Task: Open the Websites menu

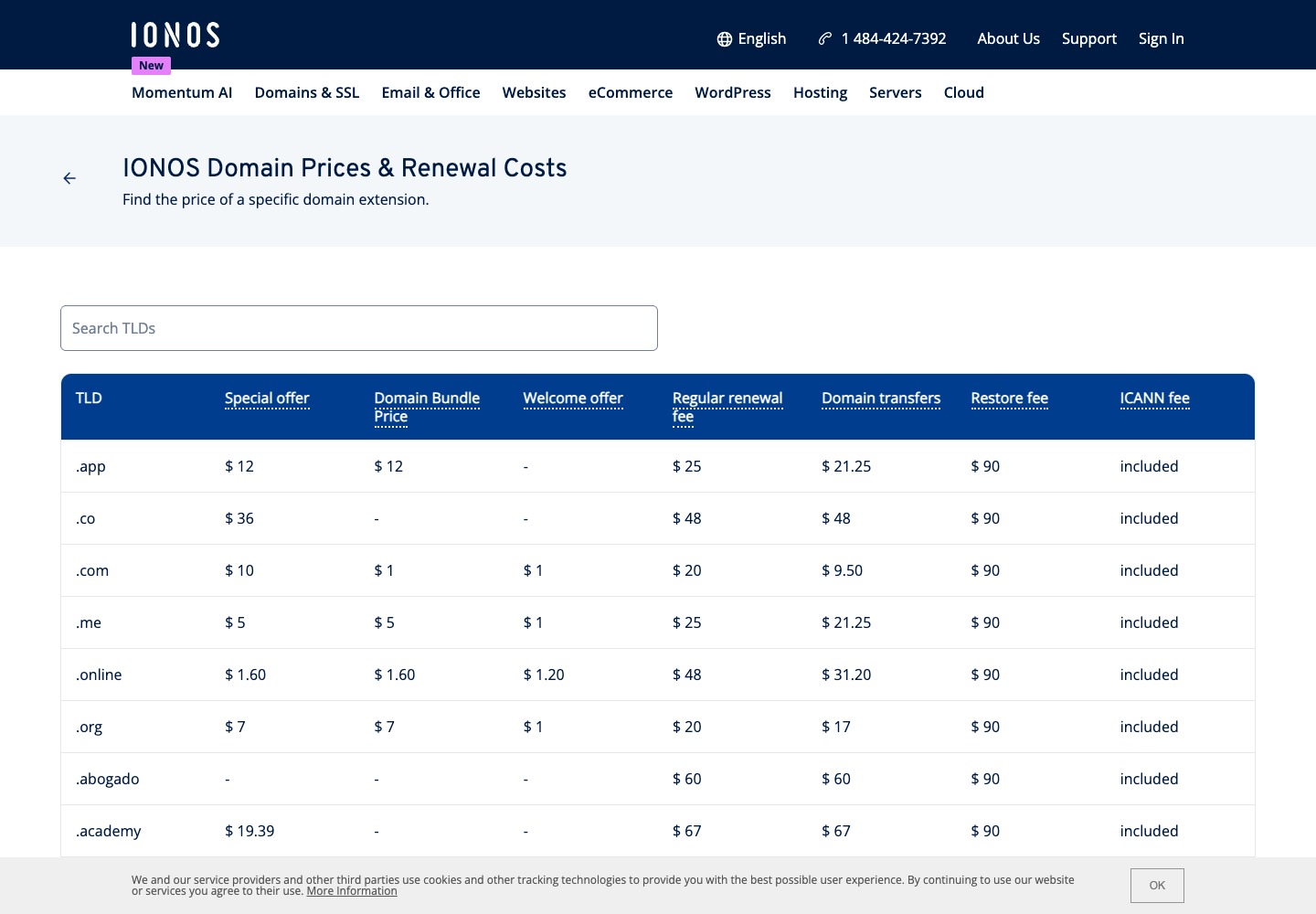Action: click(x=534, y=92)
